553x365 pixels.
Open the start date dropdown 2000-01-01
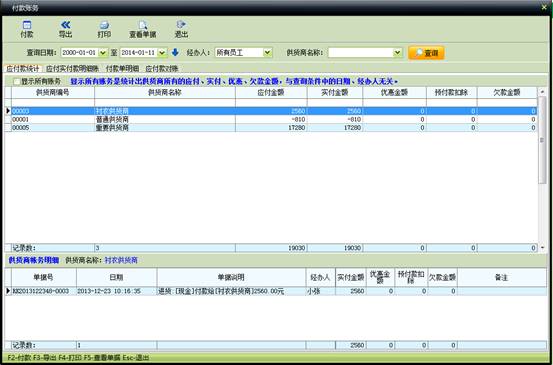point(103,53)
